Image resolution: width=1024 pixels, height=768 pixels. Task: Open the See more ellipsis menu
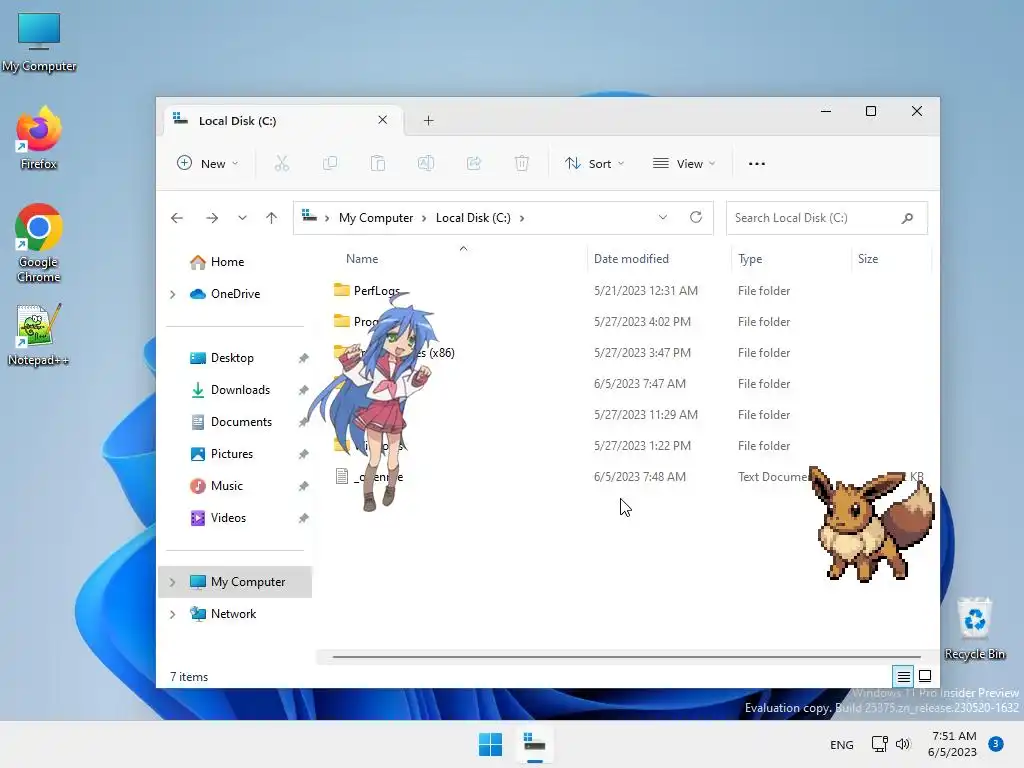pos(757,164)
